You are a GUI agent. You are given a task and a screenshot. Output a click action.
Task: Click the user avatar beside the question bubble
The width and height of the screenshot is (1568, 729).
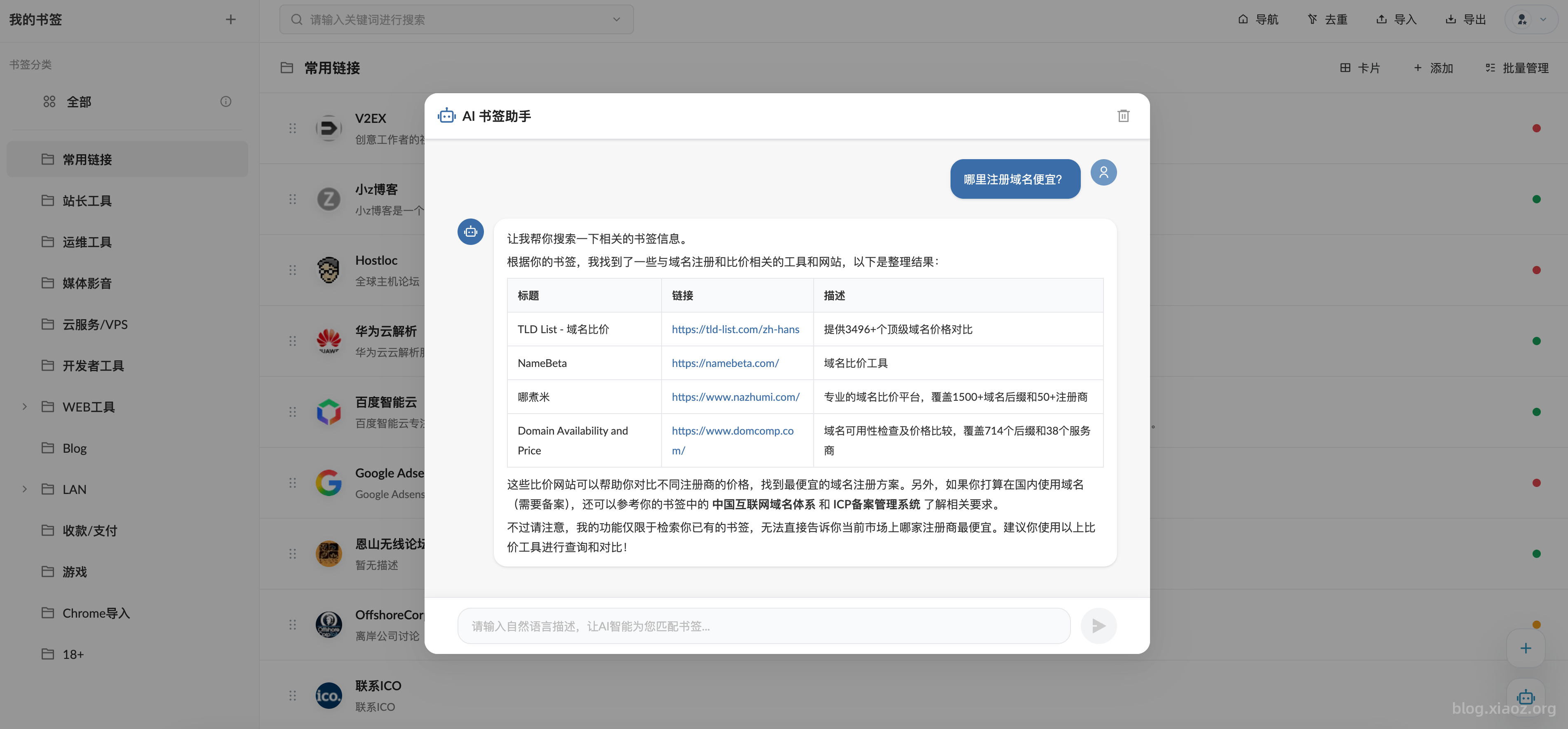coord(1103,173)
